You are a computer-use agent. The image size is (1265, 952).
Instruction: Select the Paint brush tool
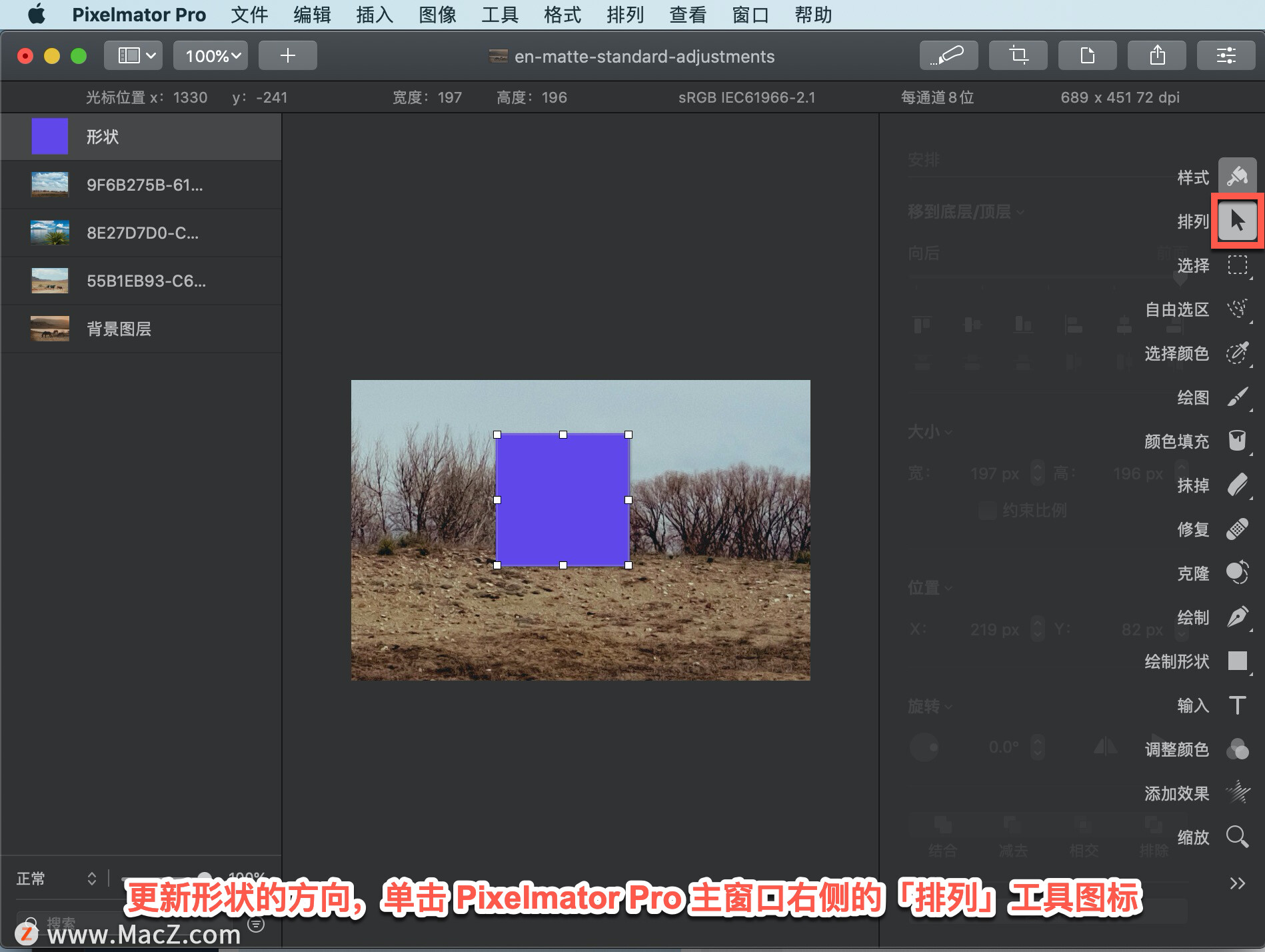[x=1237, y=397]
